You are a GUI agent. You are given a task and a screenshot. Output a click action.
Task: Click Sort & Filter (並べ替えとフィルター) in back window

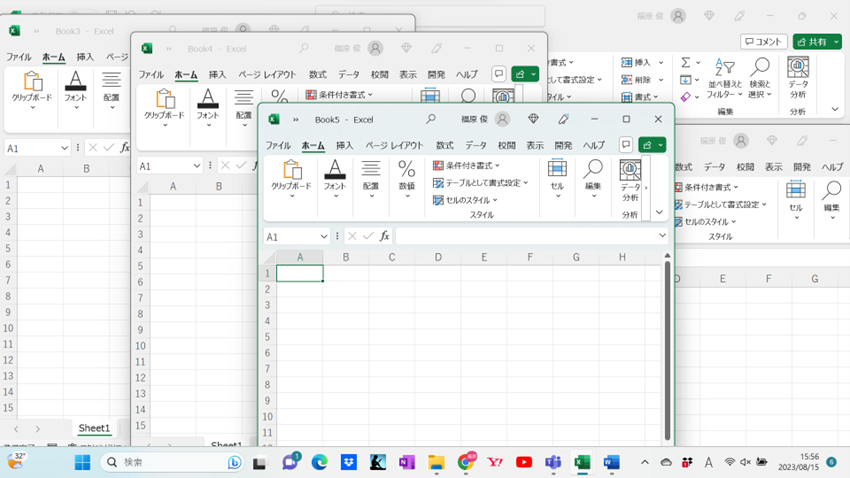724,79
